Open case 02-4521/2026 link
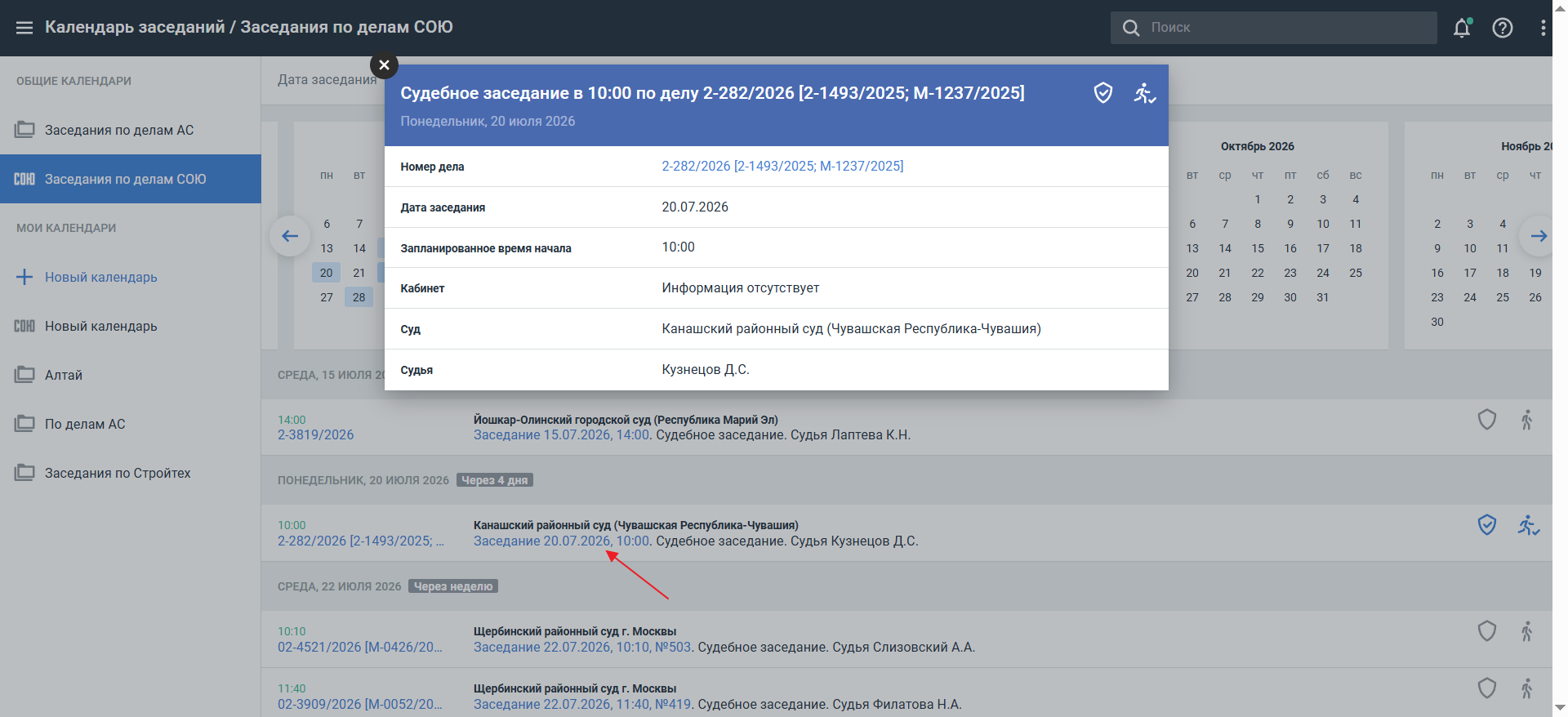 [x=360, y=647]
